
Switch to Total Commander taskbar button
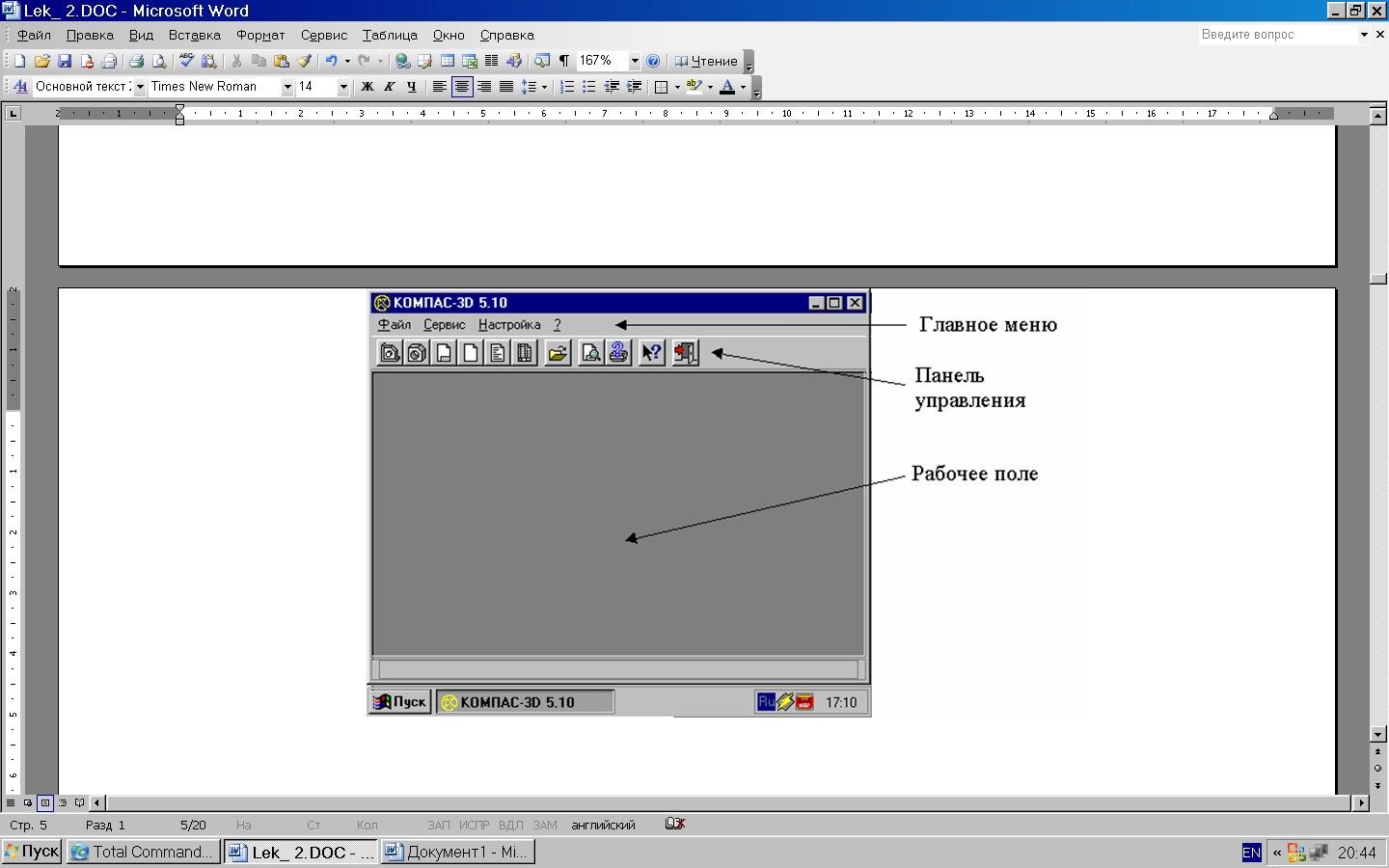(143, 852)
